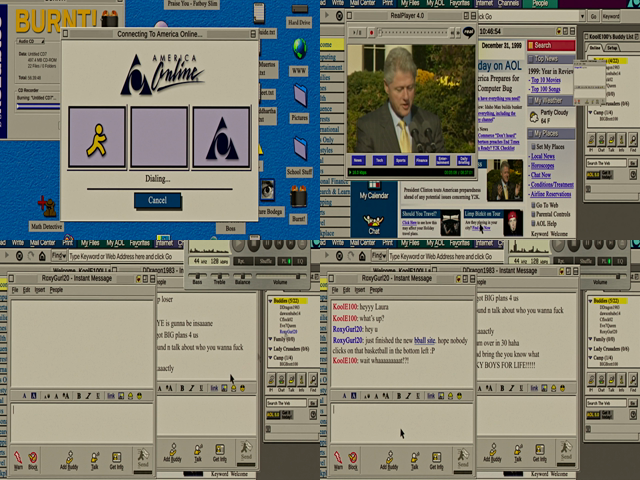Open the People menu on the AOL toolbar
This screenshot has width=640, height=480.
coord(540,3)
